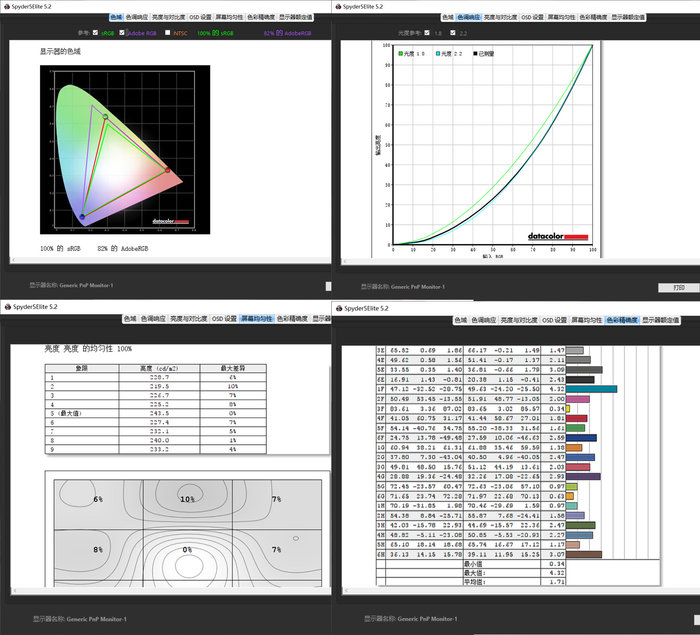This screenshot has height=635, width=700.
Task: Open OSD 设置 tab in the gamut window
Action: [200, 17]
